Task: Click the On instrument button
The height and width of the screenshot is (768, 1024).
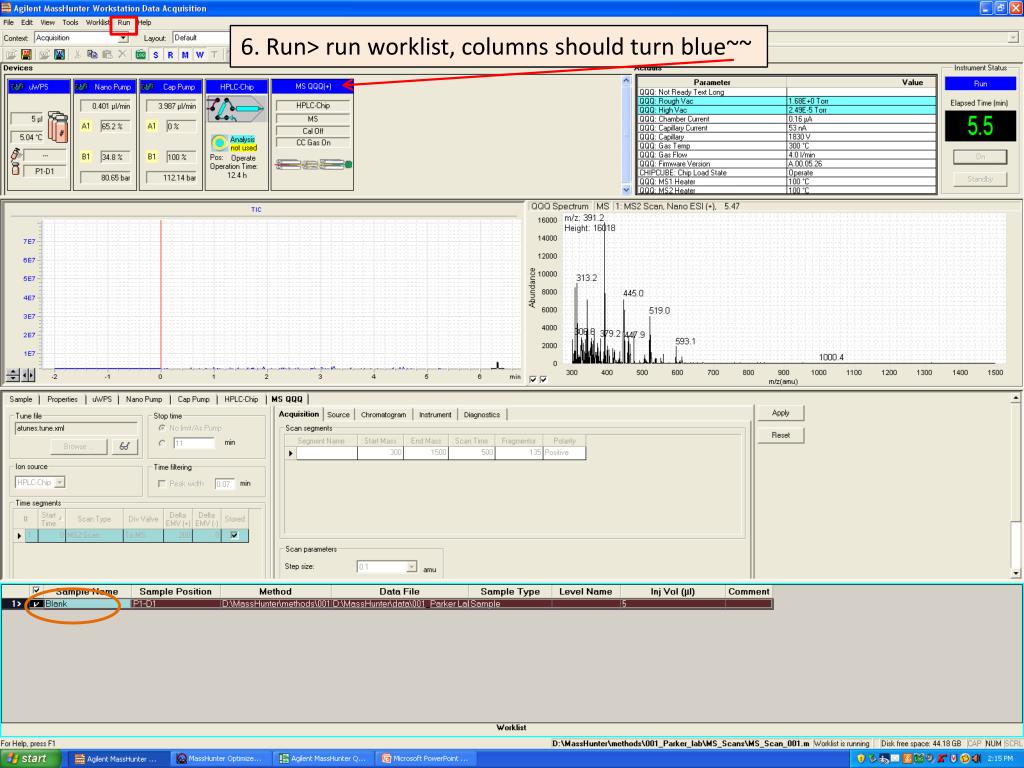Action: pos(980,157)
